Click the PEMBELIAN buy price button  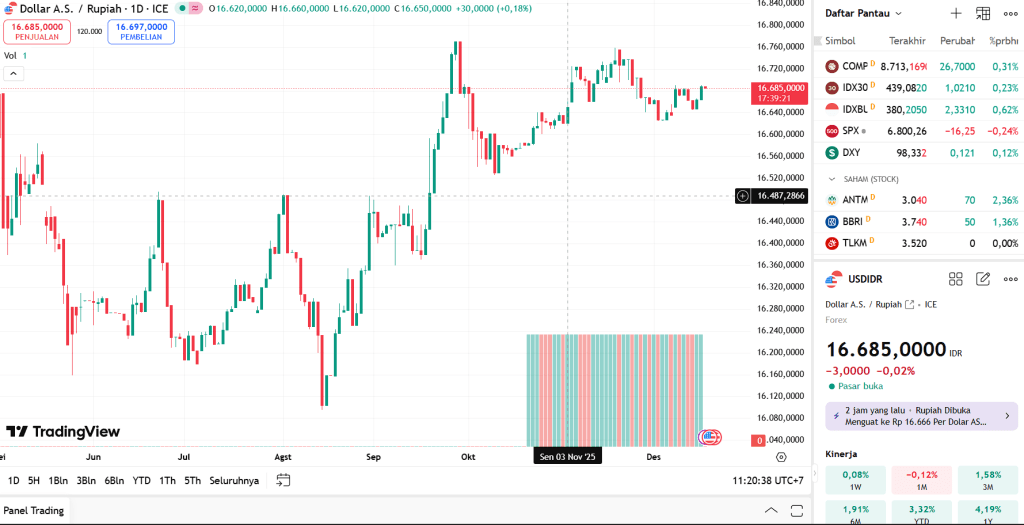click(x=141, y=32)
